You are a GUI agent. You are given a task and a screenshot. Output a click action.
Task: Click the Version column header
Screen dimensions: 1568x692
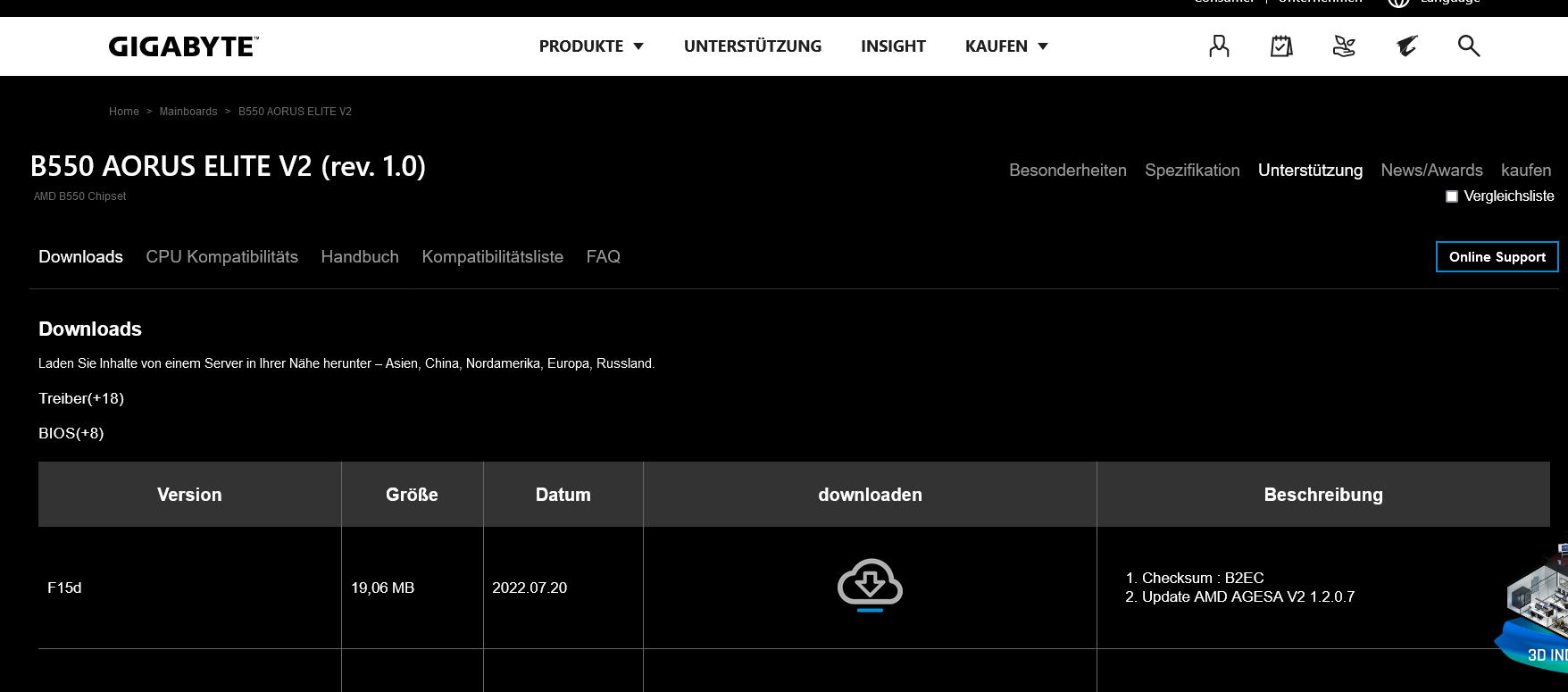pos(189,495)
